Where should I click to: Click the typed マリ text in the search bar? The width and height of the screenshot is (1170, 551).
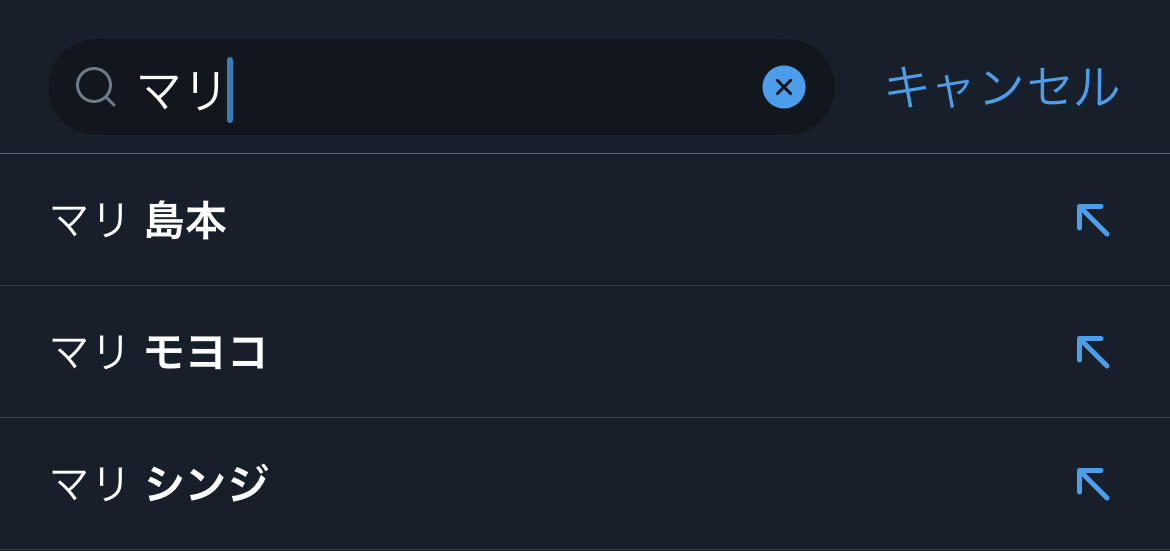point(181,90)
